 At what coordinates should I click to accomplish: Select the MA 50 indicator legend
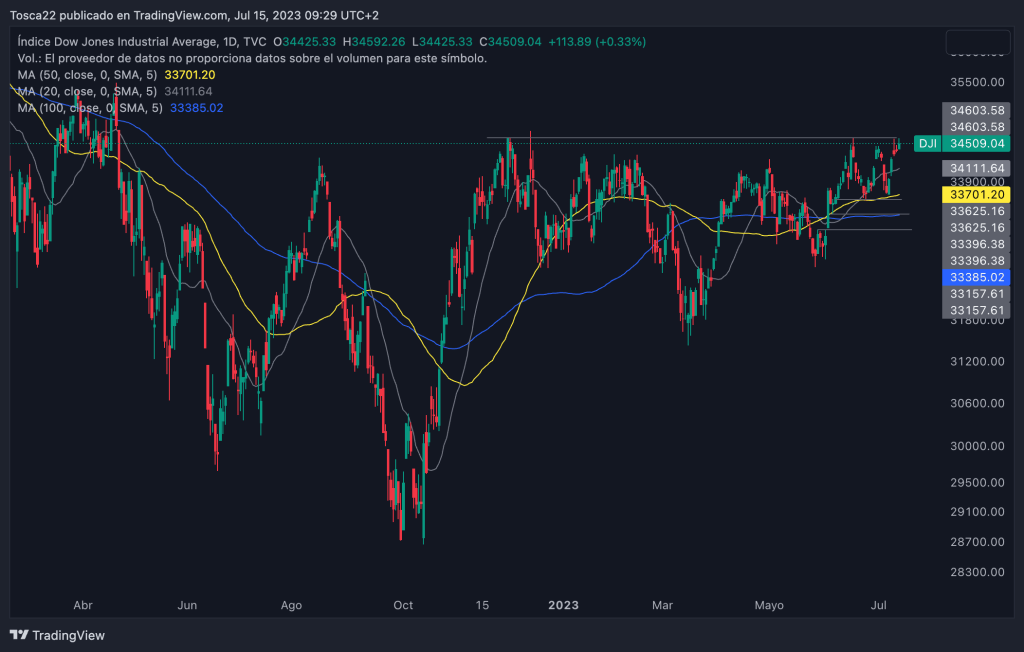pos(85,75)
